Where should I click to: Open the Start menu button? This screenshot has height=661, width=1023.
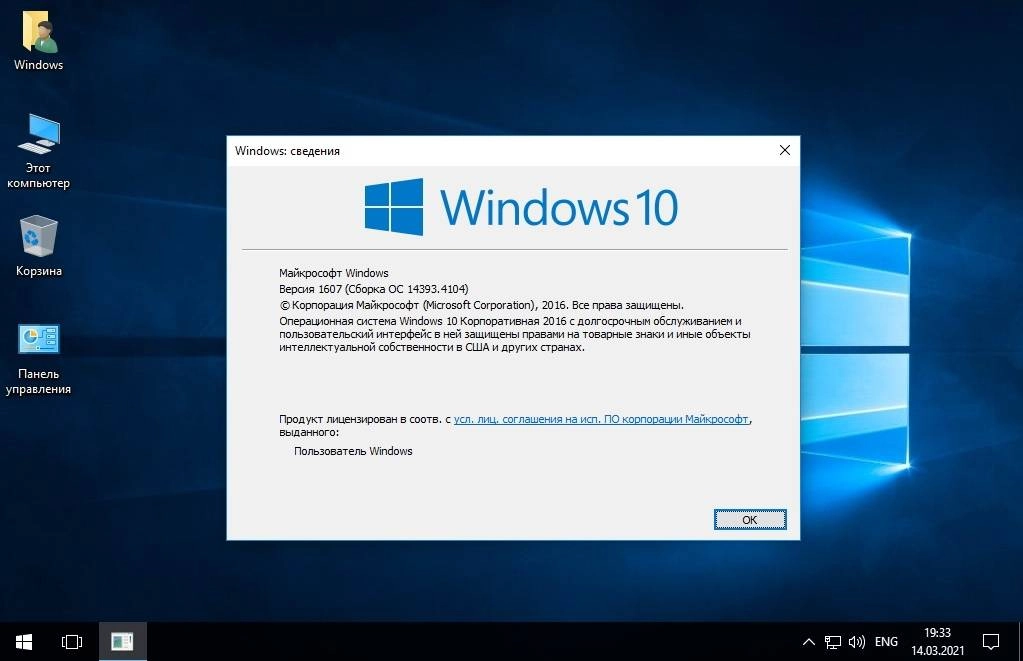(23, 642)
